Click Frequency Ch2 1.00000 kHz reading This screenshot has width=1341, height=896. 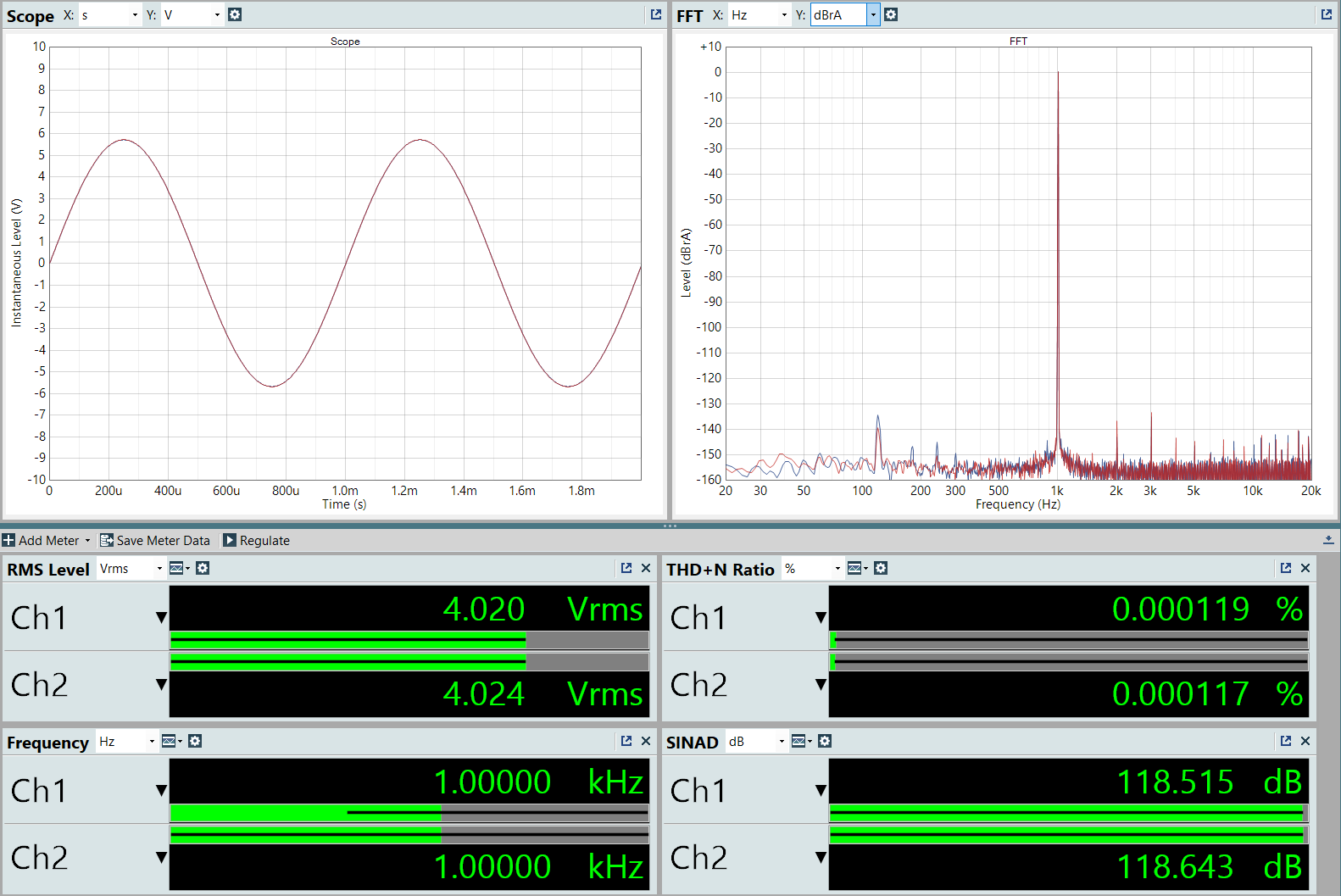[539, 866]
